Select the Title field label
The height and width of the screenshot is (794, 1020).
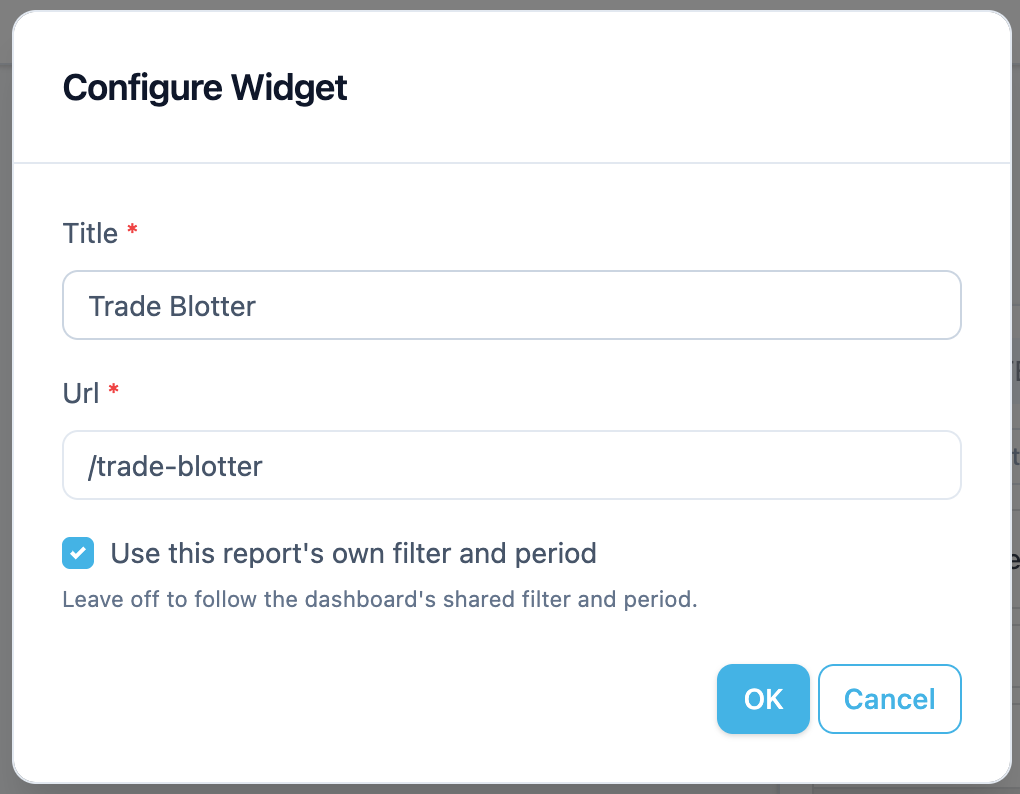point(90,233)
